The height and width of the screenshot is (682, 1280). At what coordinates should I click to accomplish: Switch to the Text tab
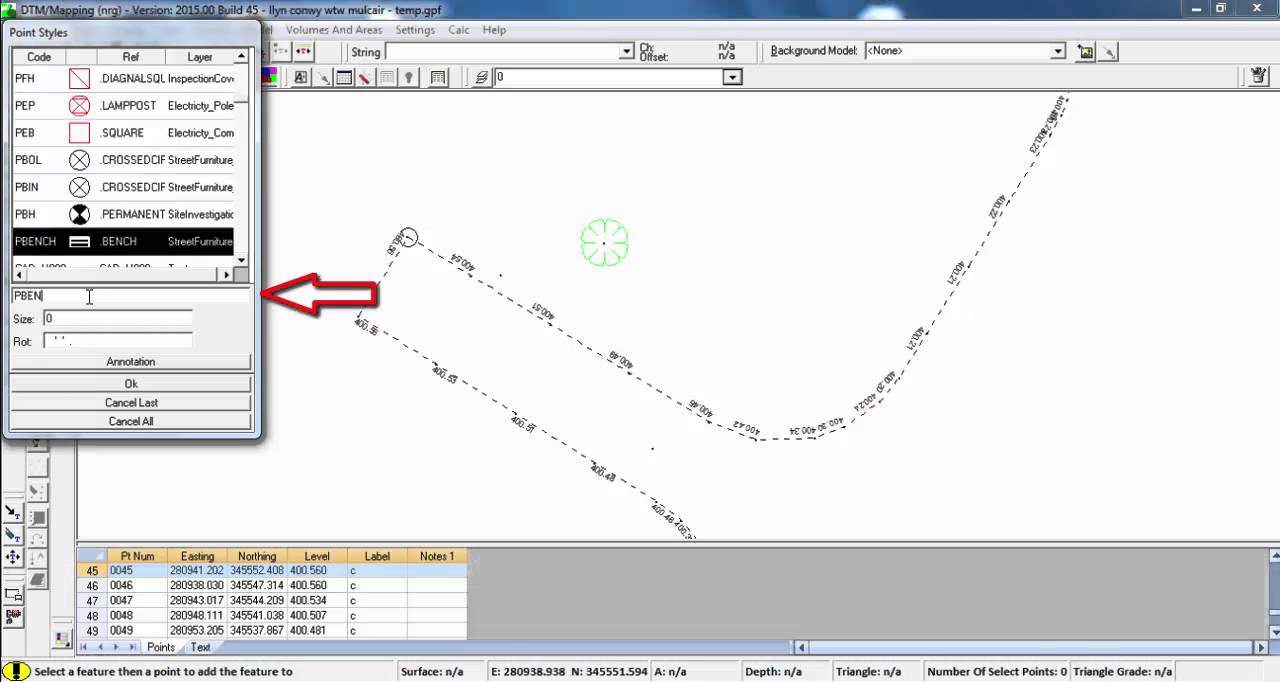200,647
